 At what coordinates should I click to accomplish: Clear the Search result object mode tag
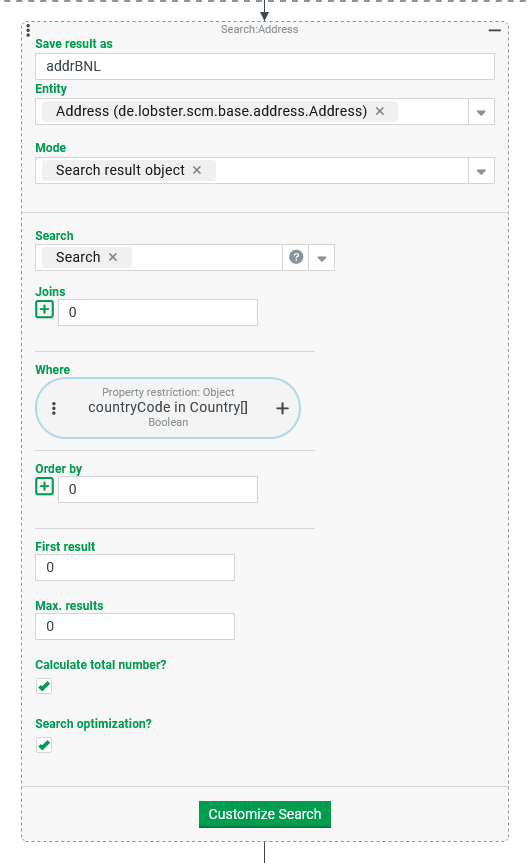coord(196,170)
